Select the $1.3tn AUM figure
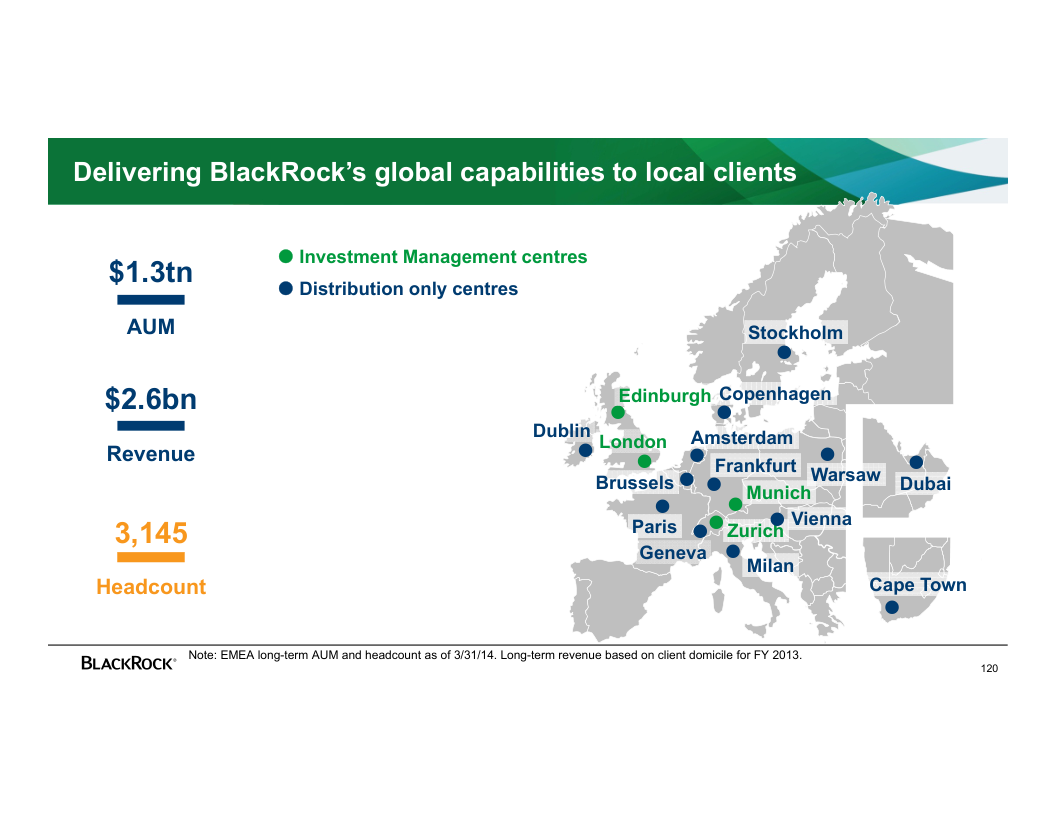The width and height of the screenshot is (1056, 816). (151, 272)
